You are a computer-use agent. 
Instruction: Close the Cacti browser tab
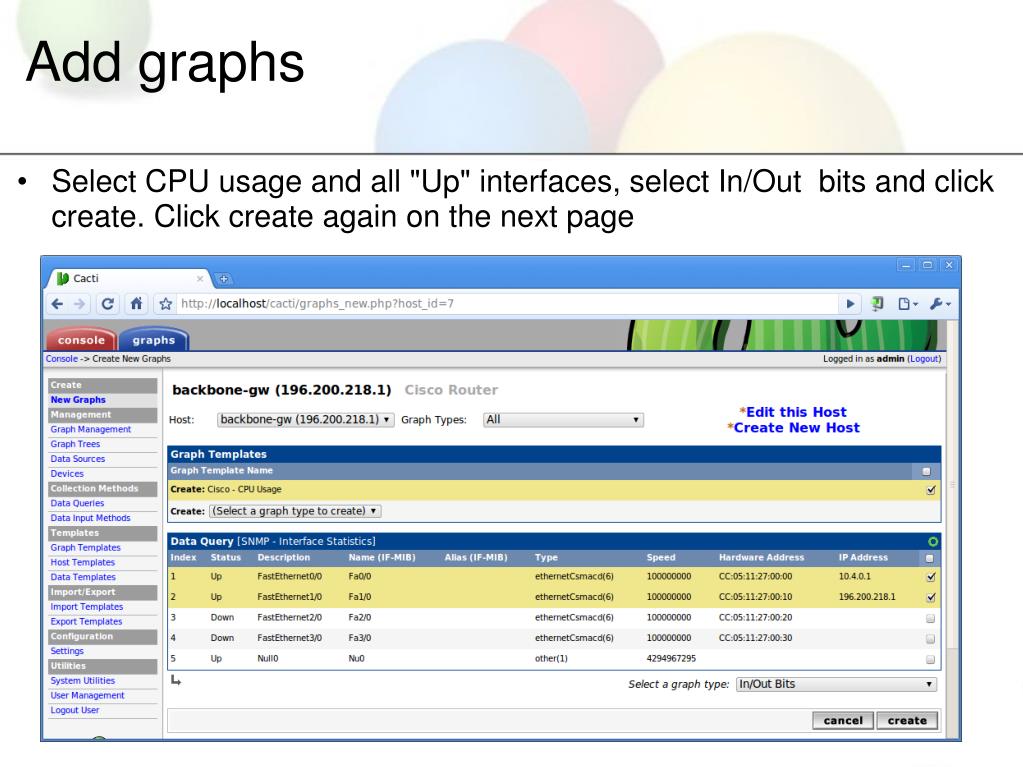(200, 279)
